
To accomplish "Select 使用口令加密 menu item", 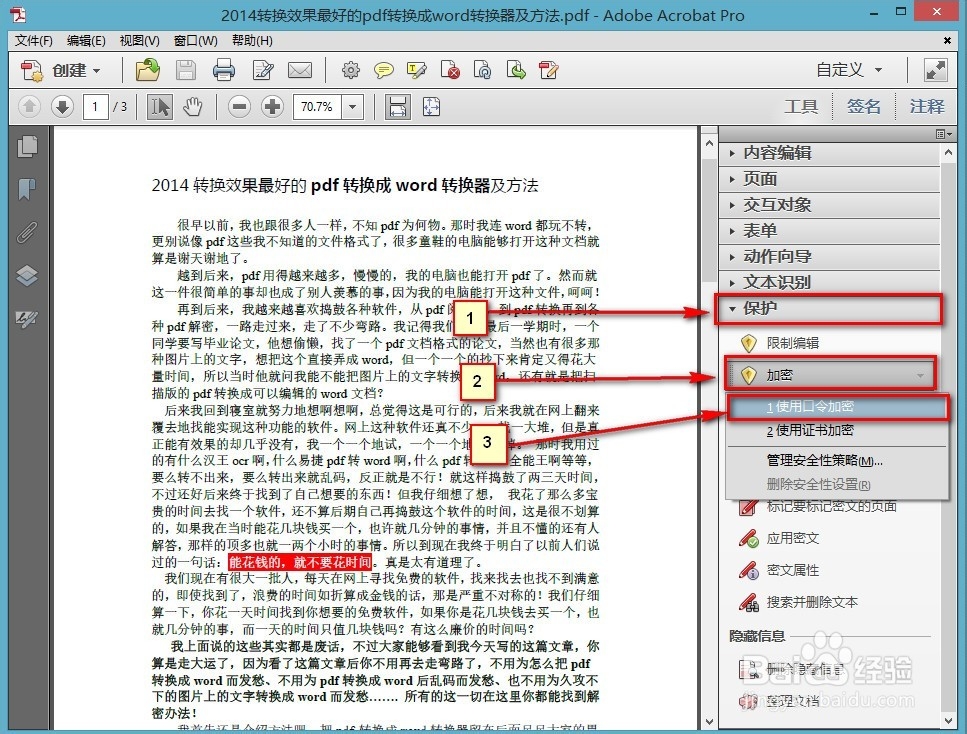I will tap(837, 407).
